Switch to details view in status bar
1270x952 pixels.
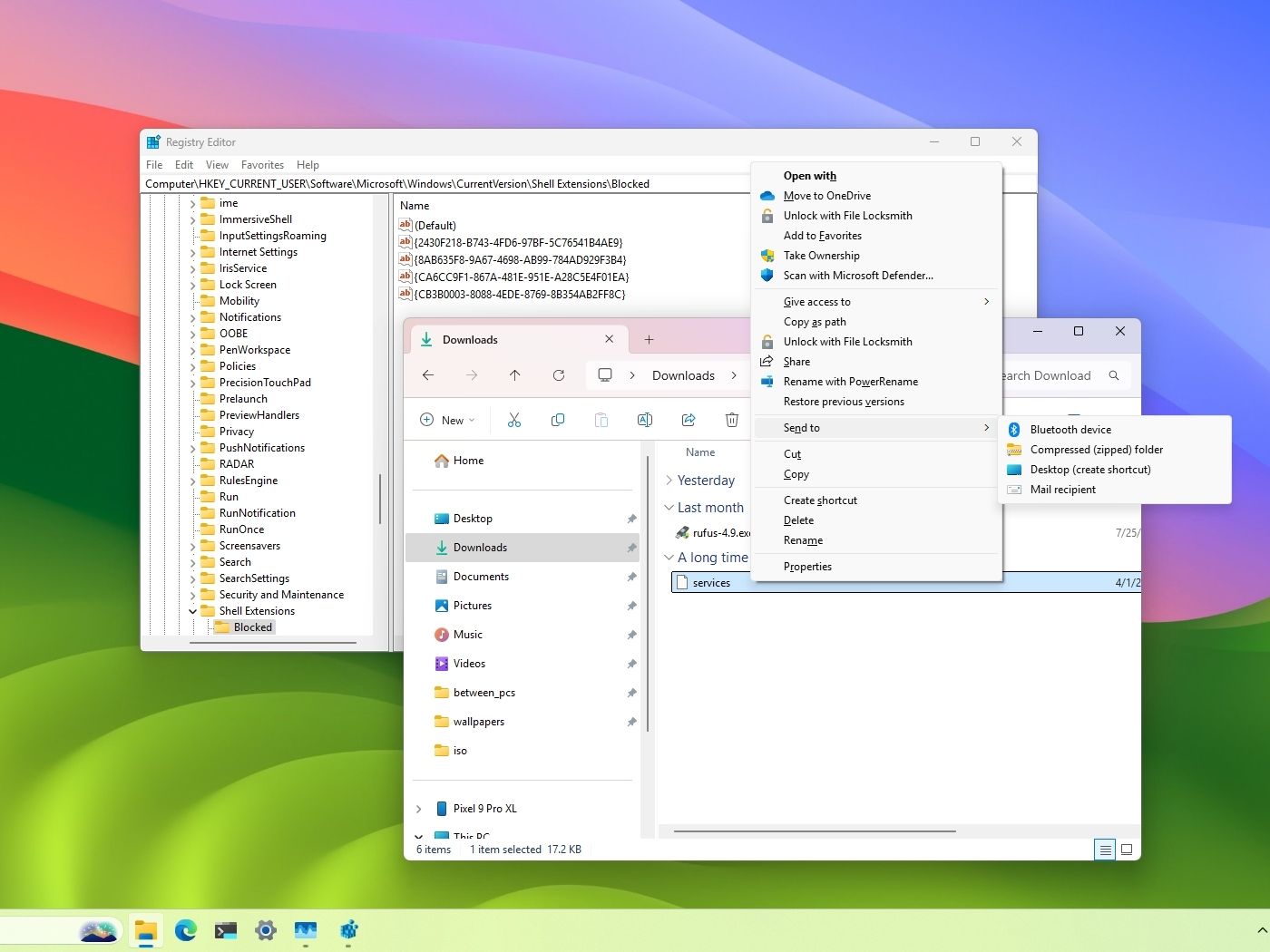(x=1105, y=850)
